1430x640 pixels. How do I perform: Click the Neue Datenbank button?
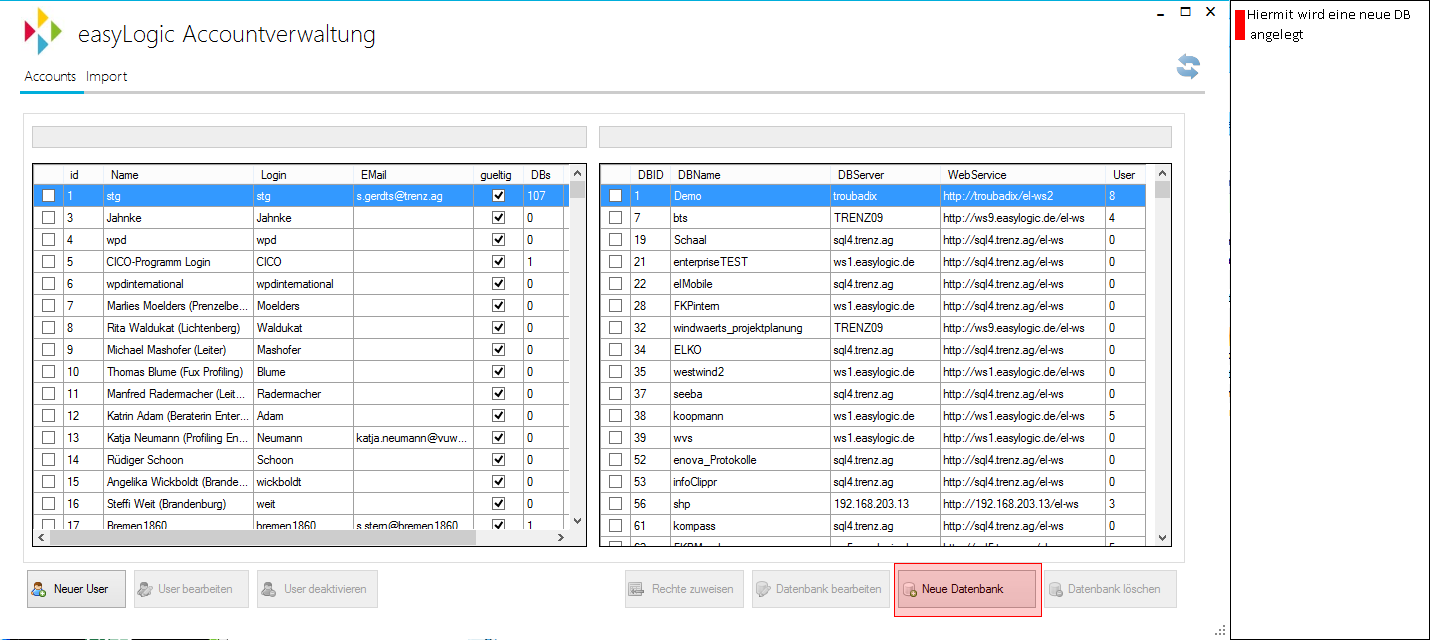click(967, 589)
